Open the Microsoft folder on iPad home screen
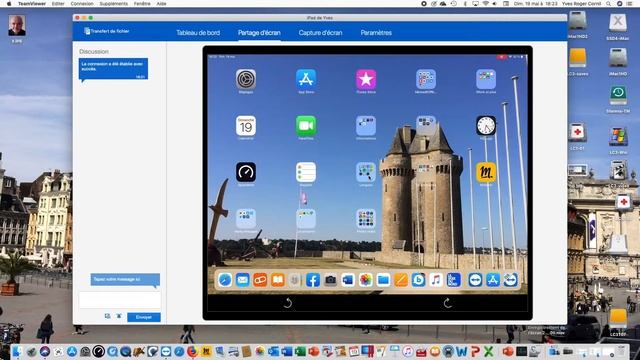The width and height of the screenshot is (640, 360). click(426, 79)
